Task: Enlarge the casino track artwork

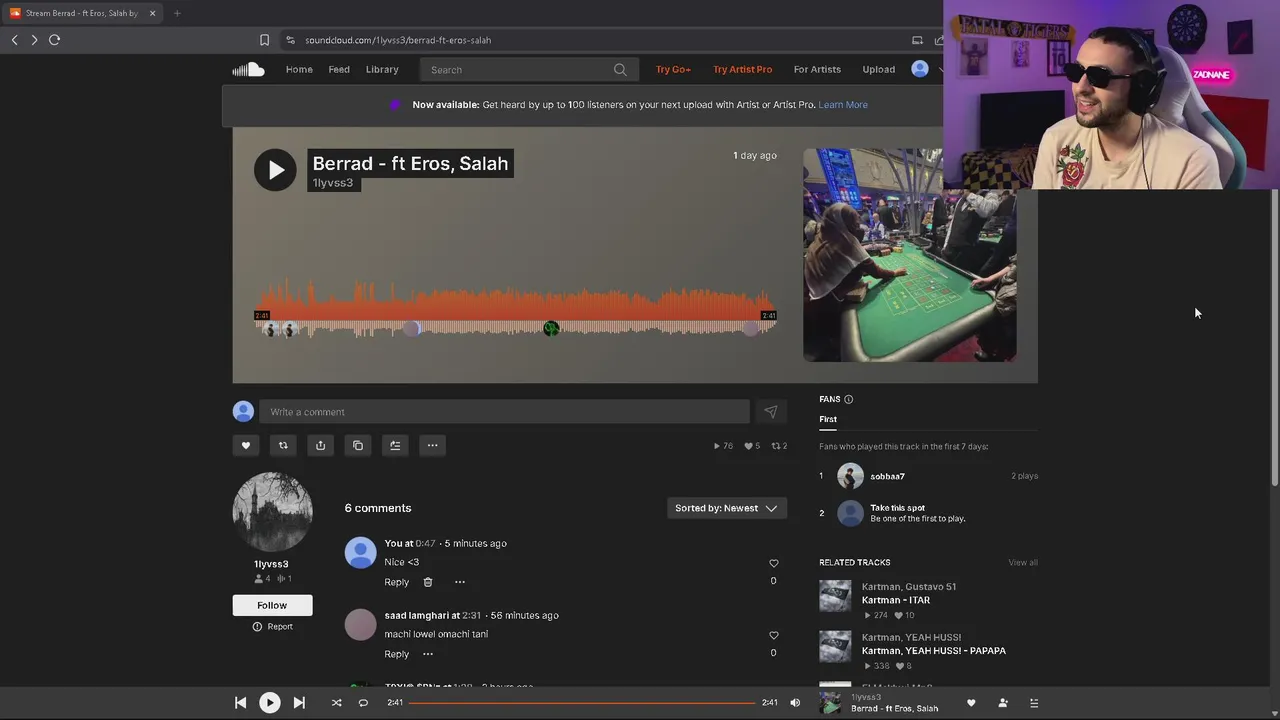Action: [909, 255]
